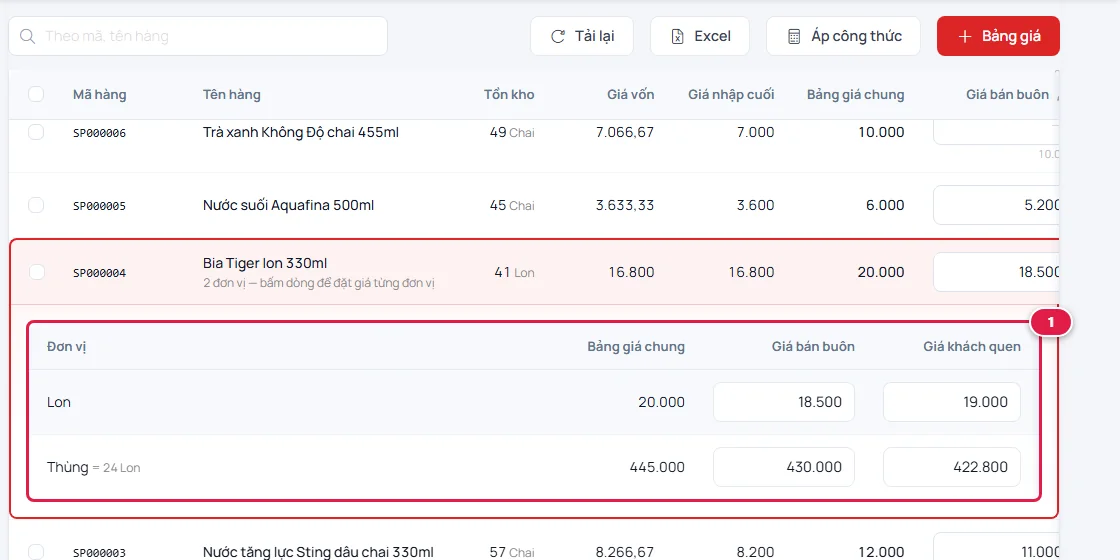The height and width of the screenshot is (560, 1120).
Task: Expand Nước tăng lực Sting dâu chai 330ml
Action: [318, 552]
